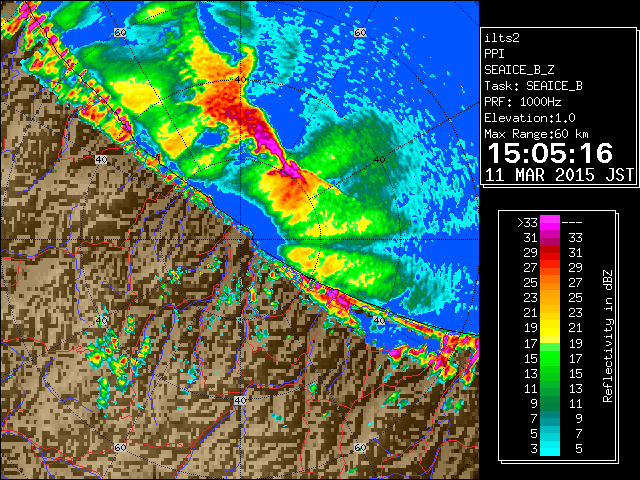Pick the cyan 3–5 dBZ legend swatch
The image size is (640, 480).
[550, 449]
